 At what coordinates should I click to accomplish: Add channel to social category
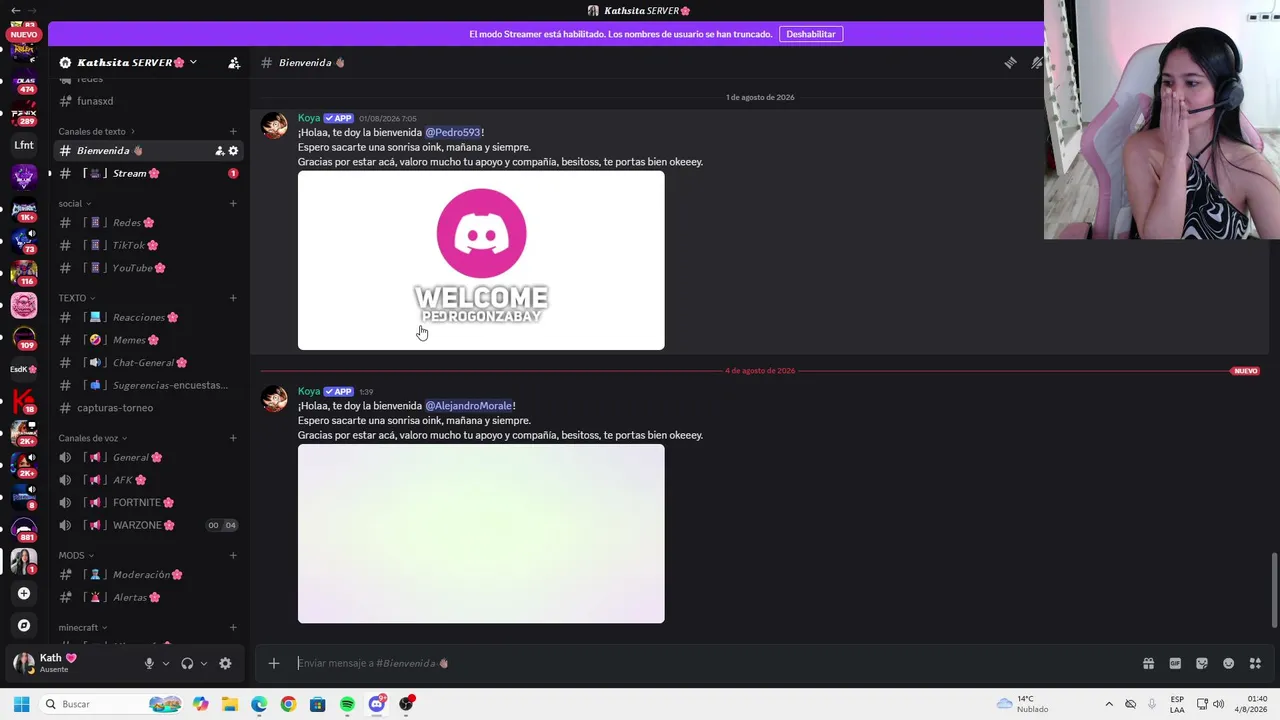tap(233, 204)
